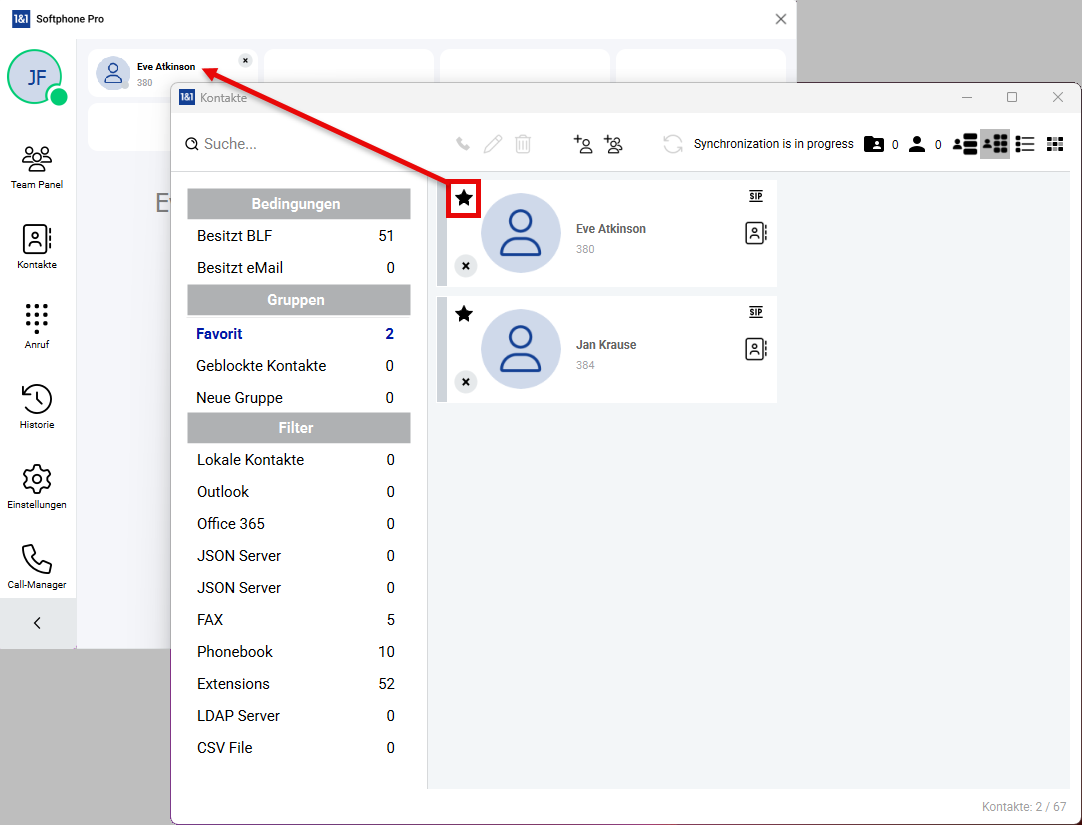This screenshot has height=825, width=1082.
Task: Open the Call-Manager
Action: pyautogui.click(x=37, y=566)
